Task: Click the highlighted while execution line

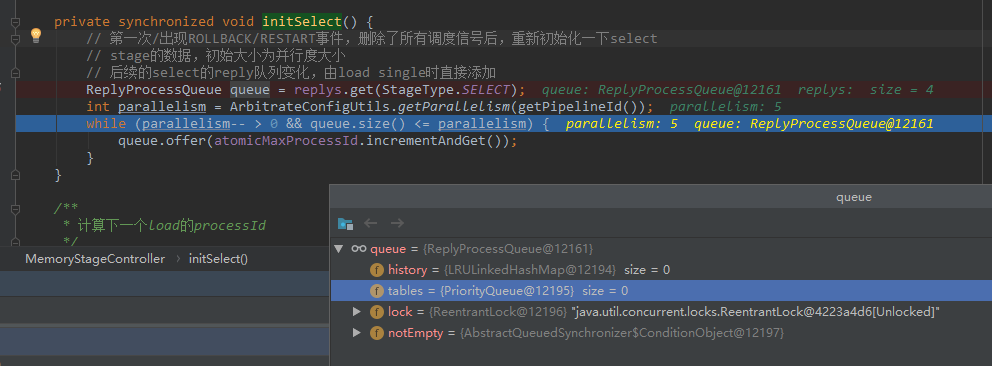Action: click(x=504, y=124)
